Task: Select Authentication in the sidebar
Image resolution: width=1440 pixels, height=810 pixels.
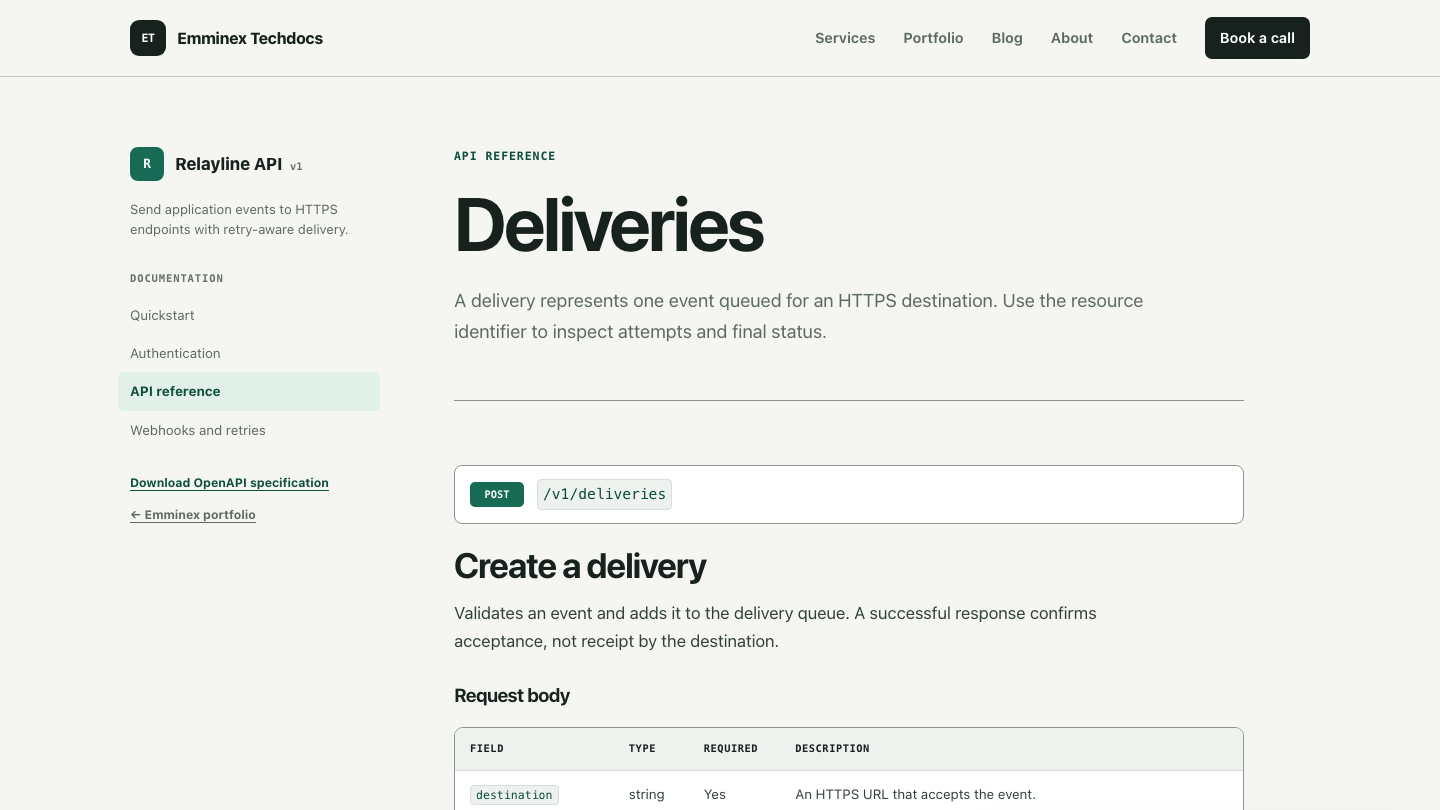Action: [x=249, y=353]
